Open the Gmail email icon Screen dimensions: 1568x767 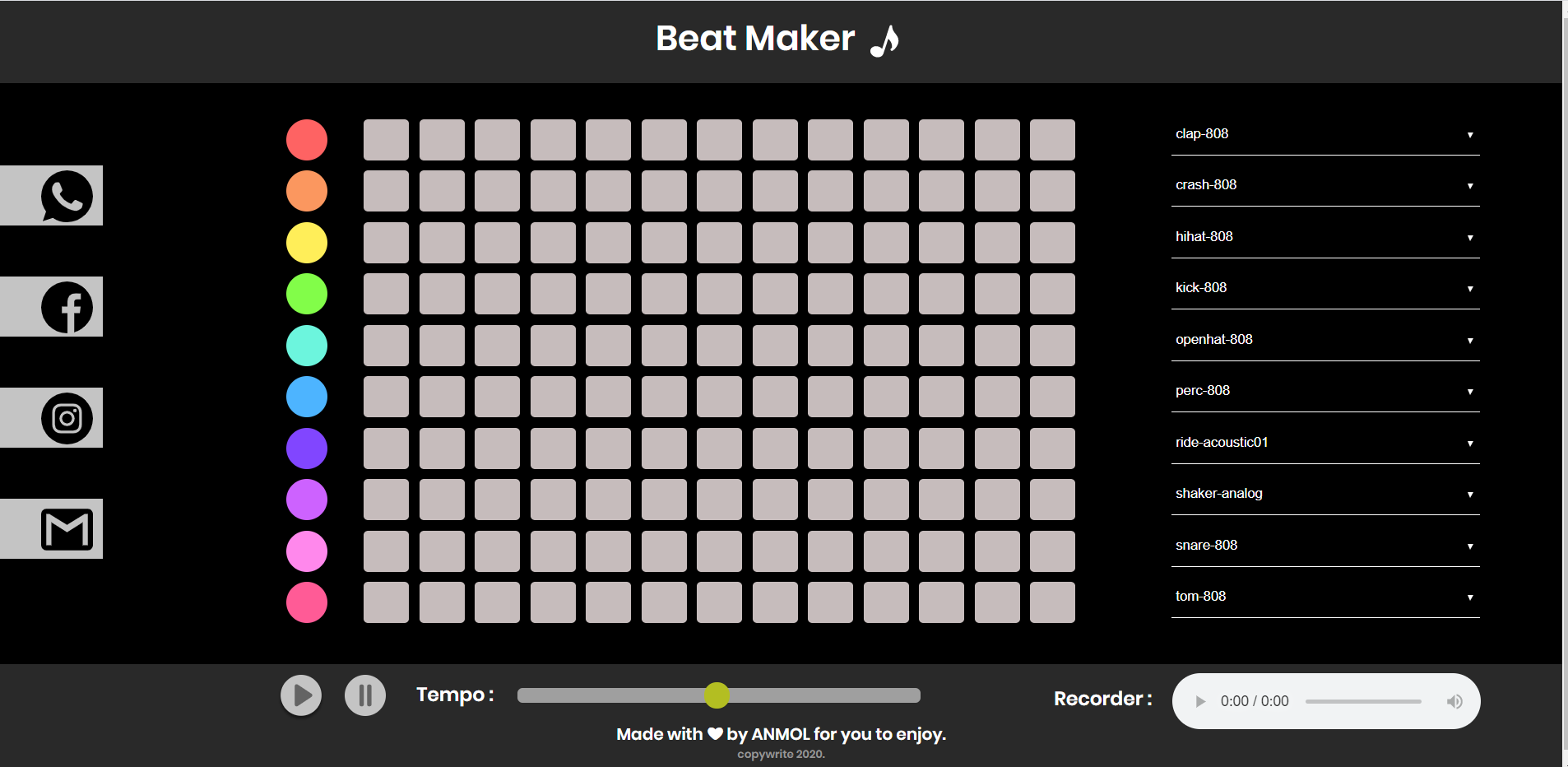tap(67, 528)
